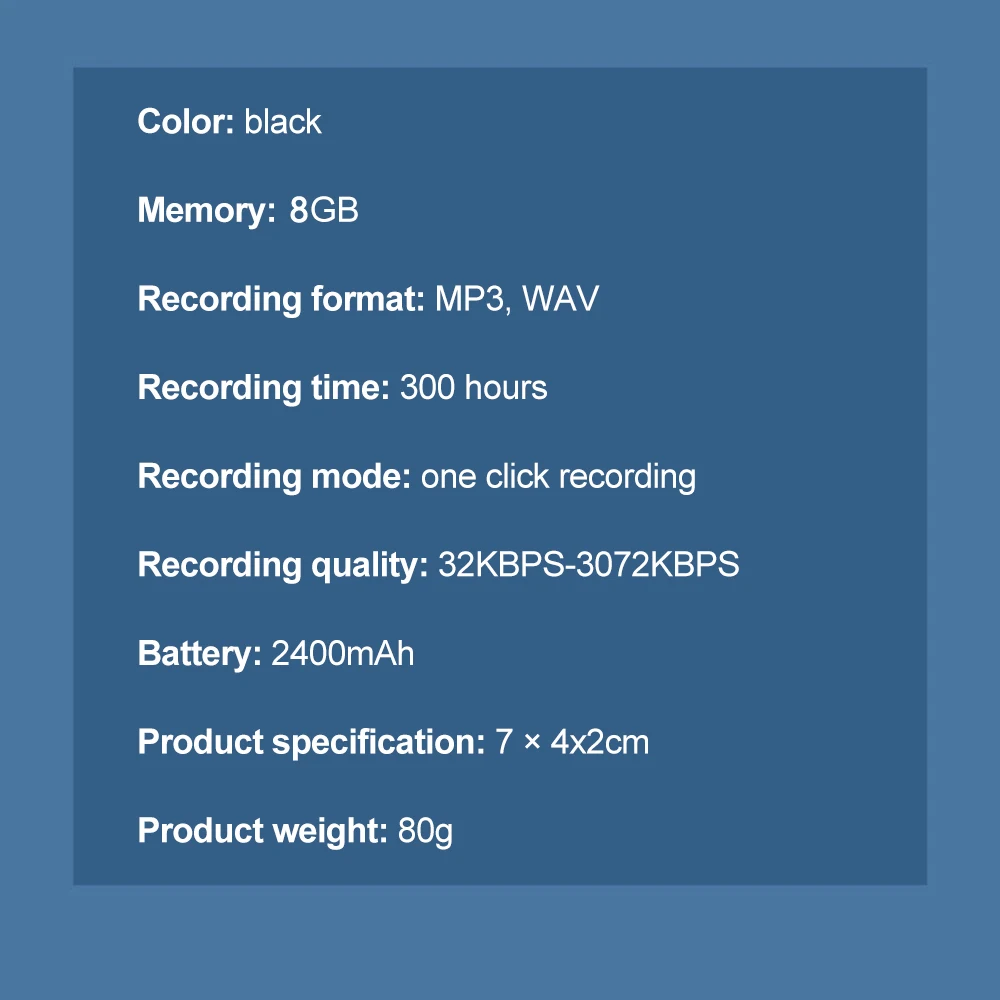Viewport: 1000px width, 1000px height.
Task: Click the "Recording mode:" label
Action: coord(274,476)
